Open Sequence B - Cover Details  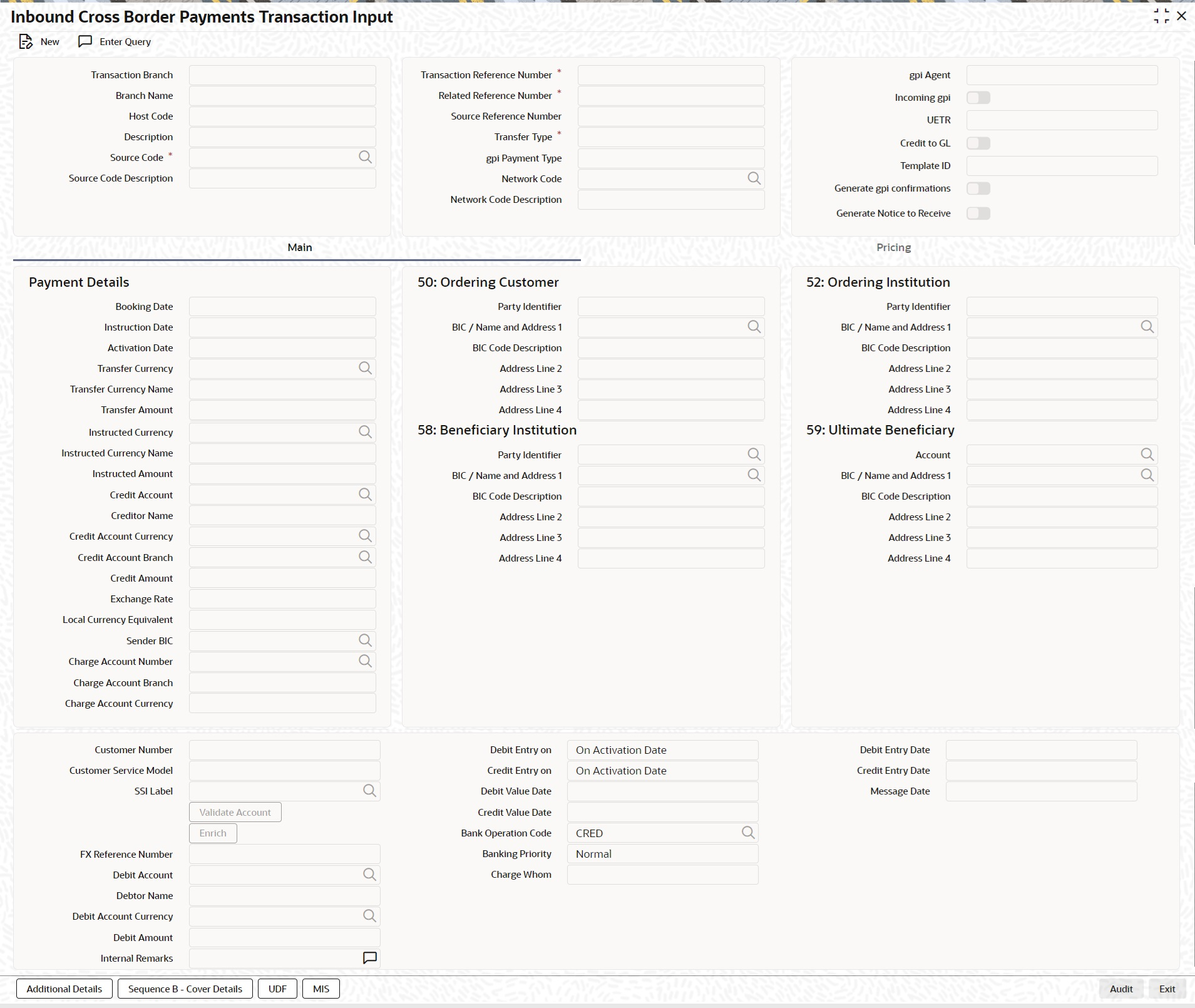point(185,989)
